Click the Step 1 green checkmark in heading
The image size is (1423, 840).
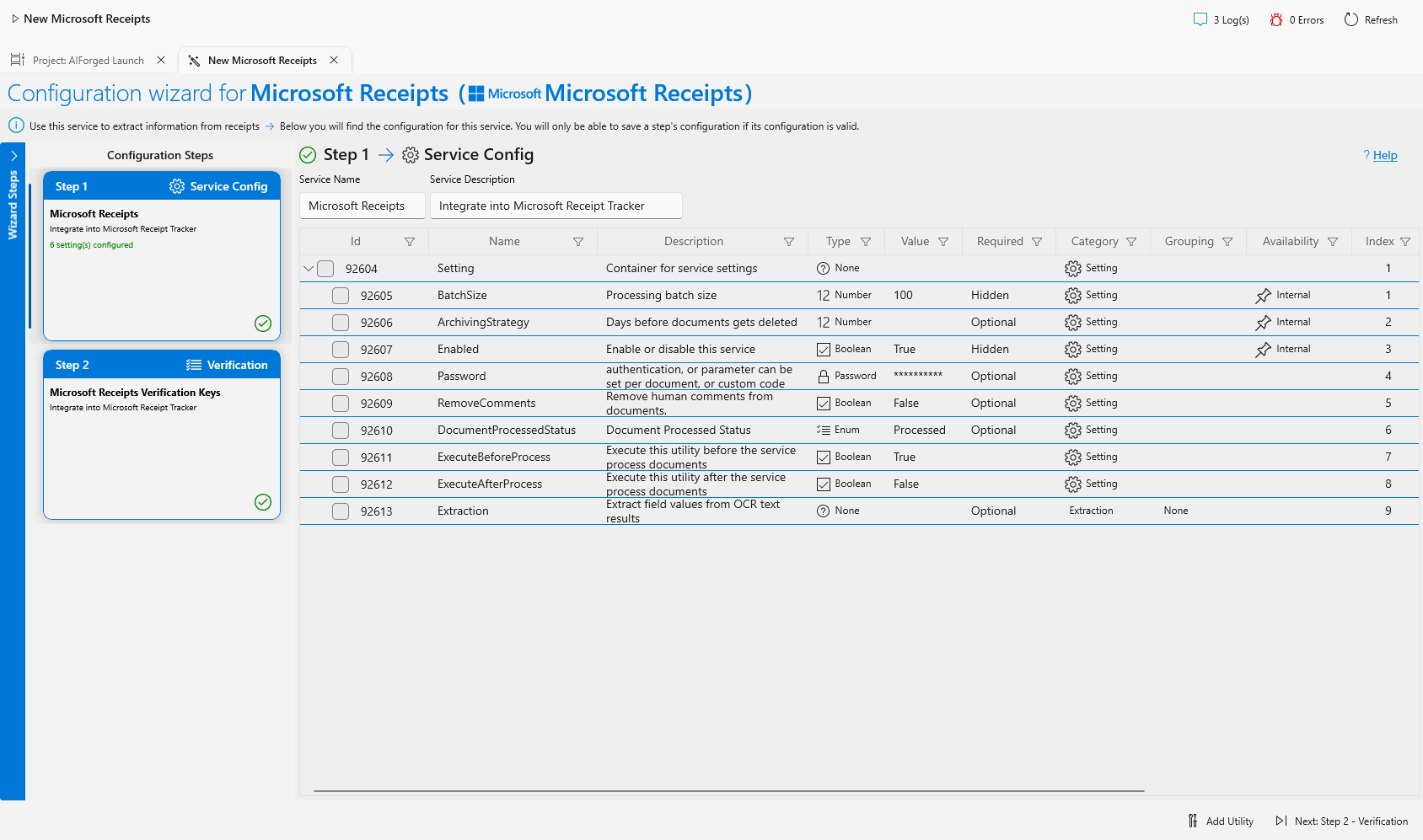[308, 155]
